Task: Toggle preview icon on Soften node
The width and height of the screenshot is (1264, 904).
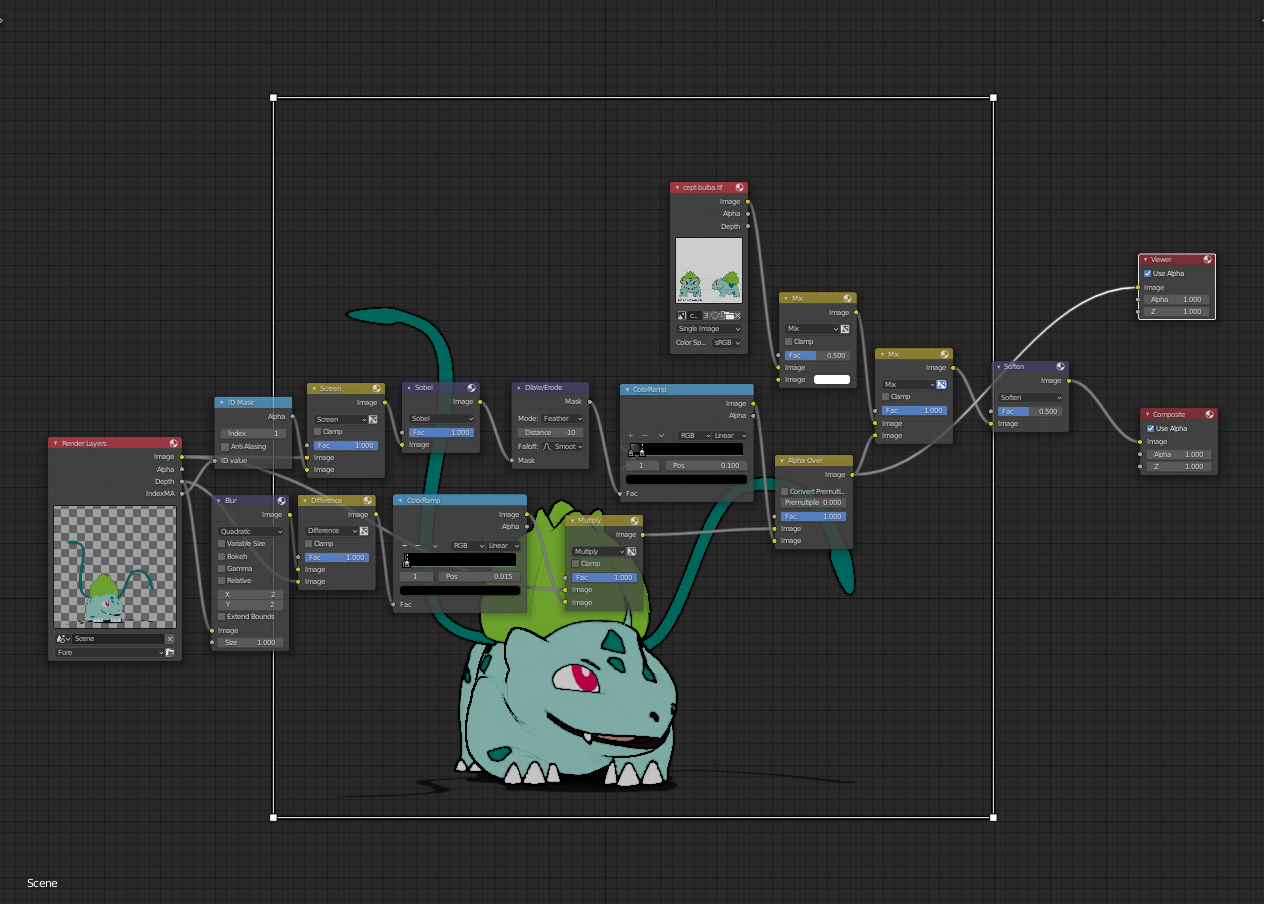Action: (x=1060, y=366)
